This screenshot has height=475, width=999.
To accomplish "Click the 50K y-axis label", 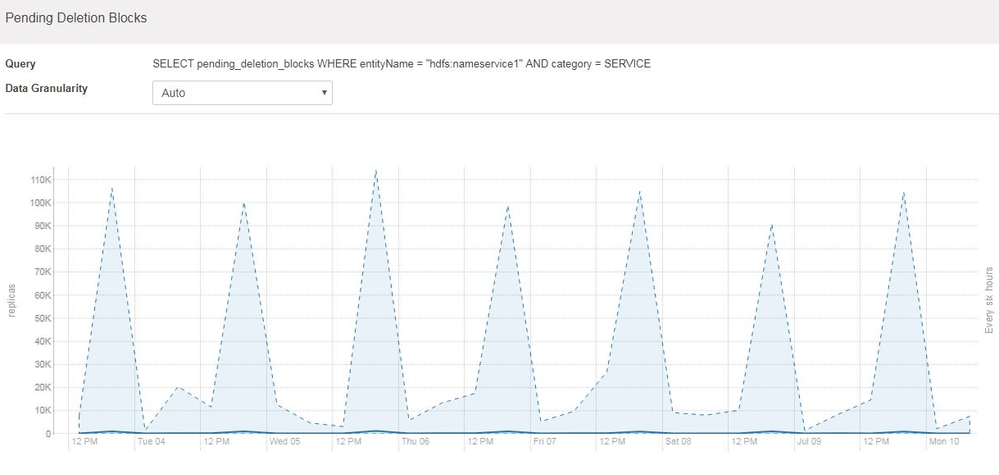I will pos(42,318).
